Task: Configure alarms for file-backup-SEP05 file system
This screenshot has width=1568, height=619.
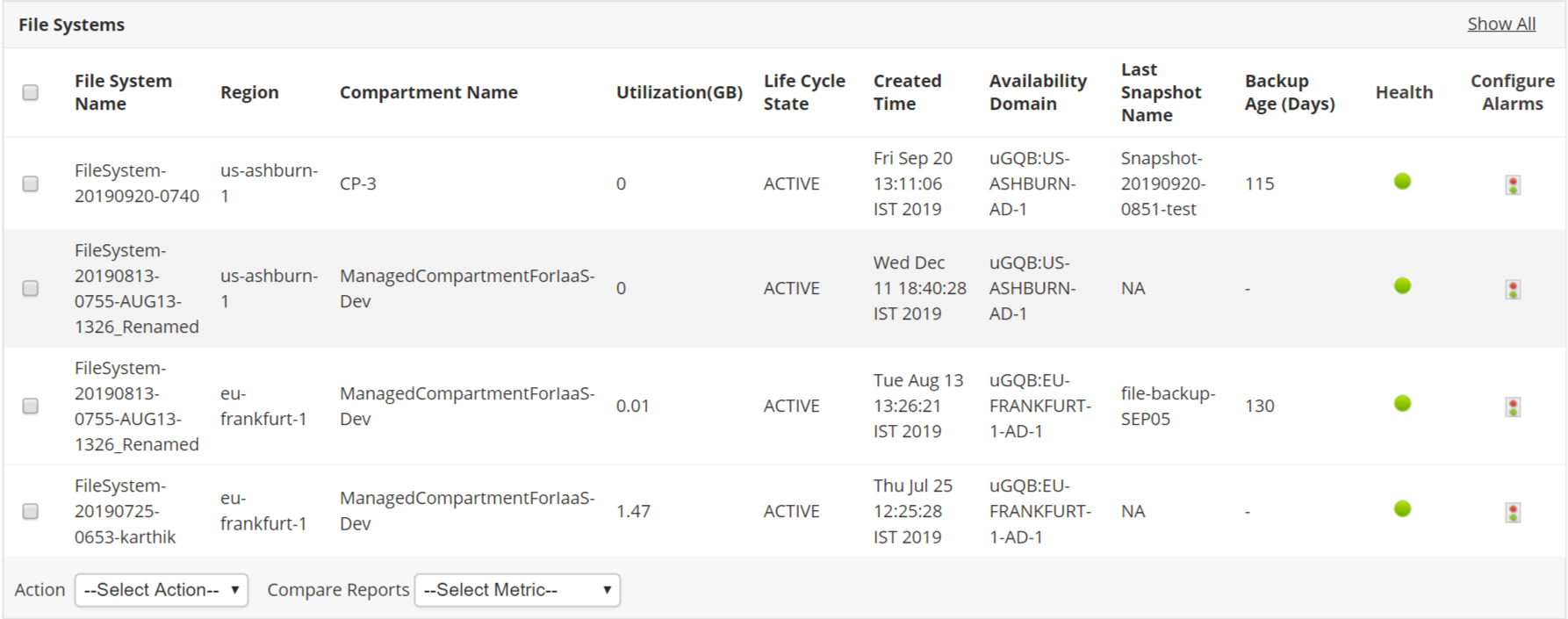Action: click(x=1513, y=407)
